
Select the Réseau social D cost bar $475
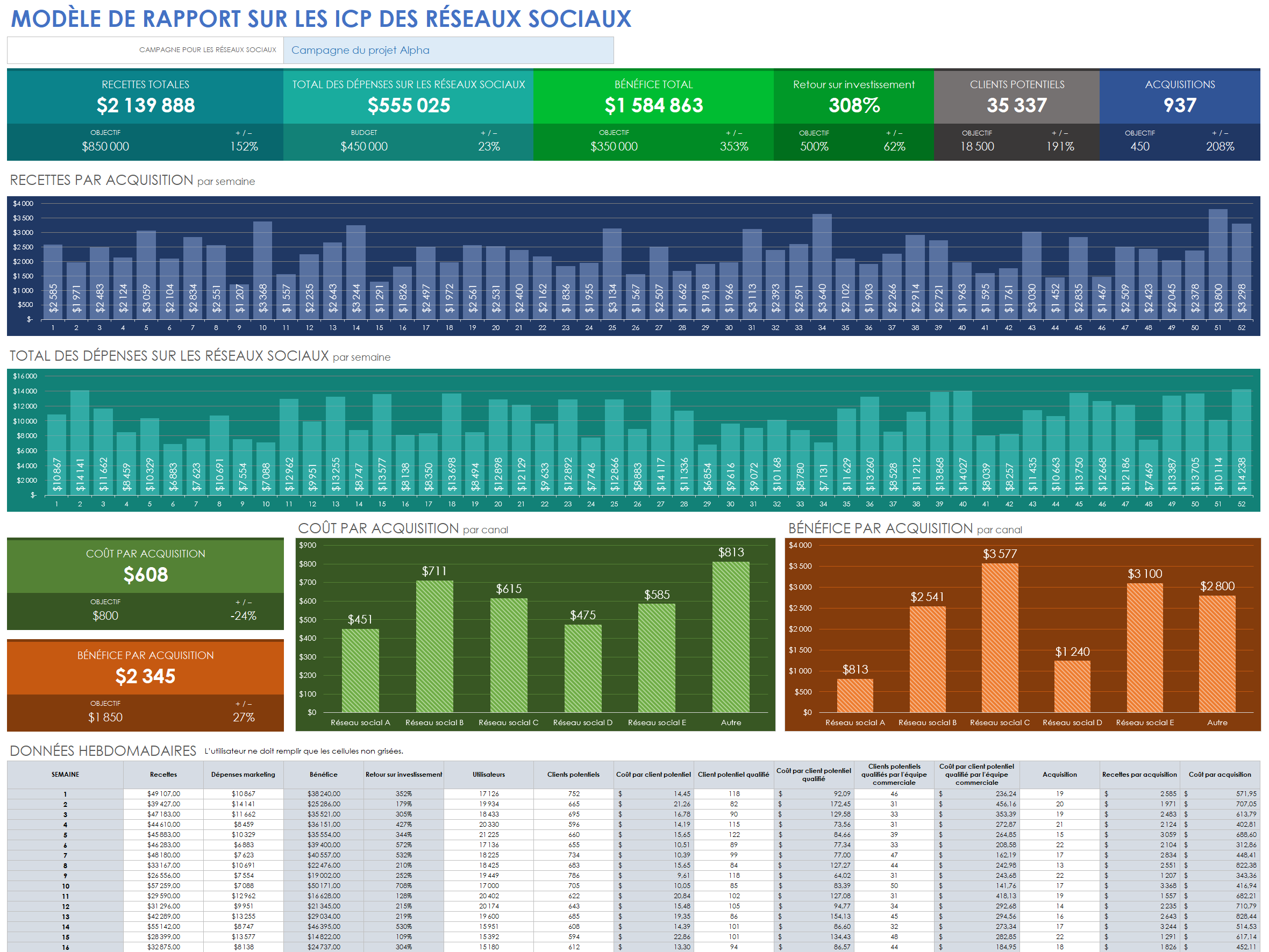[x=583, y=669]
